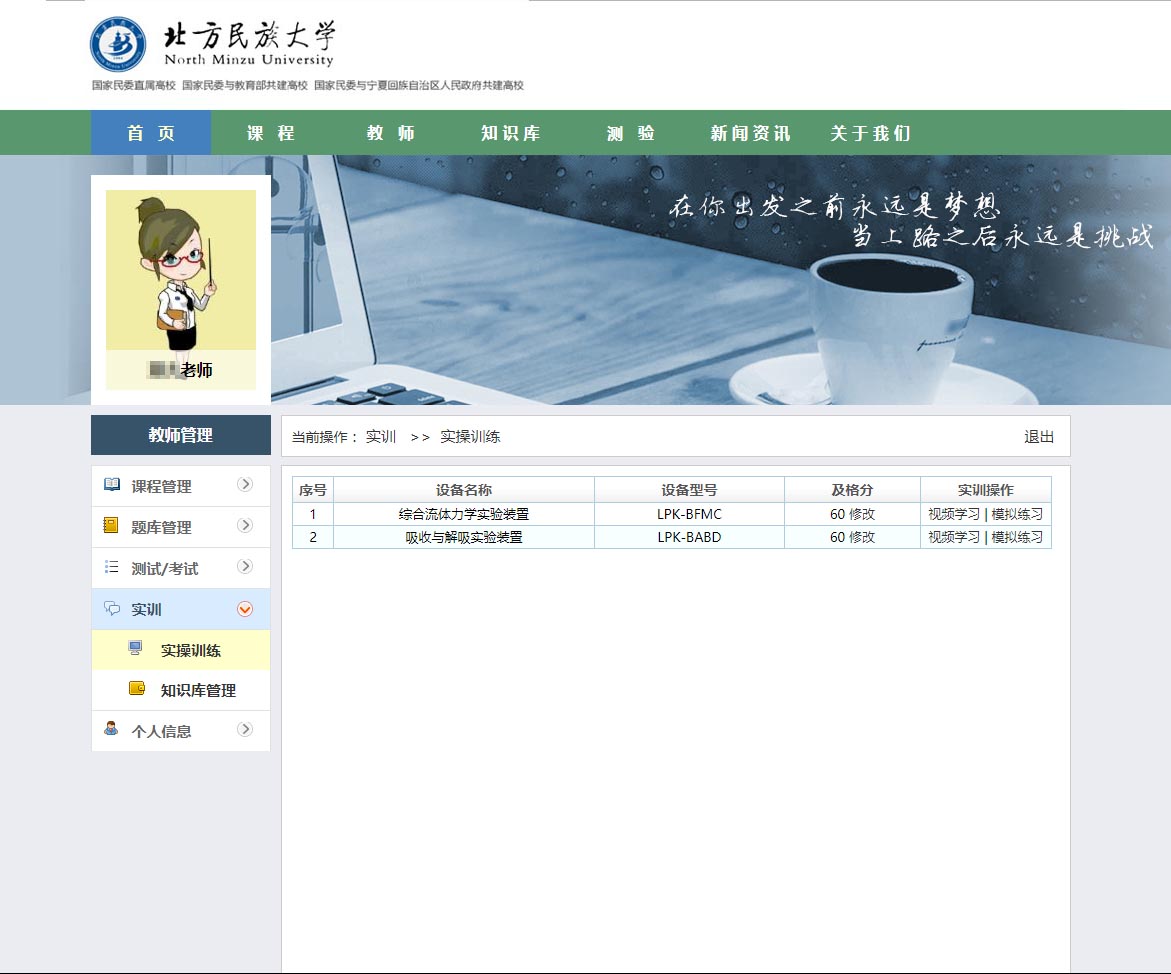Image resolution: width=1171 pixels, height=974 pixels.
Task: Click the speech bubble icon beside 实训
Action: point(112,608)
